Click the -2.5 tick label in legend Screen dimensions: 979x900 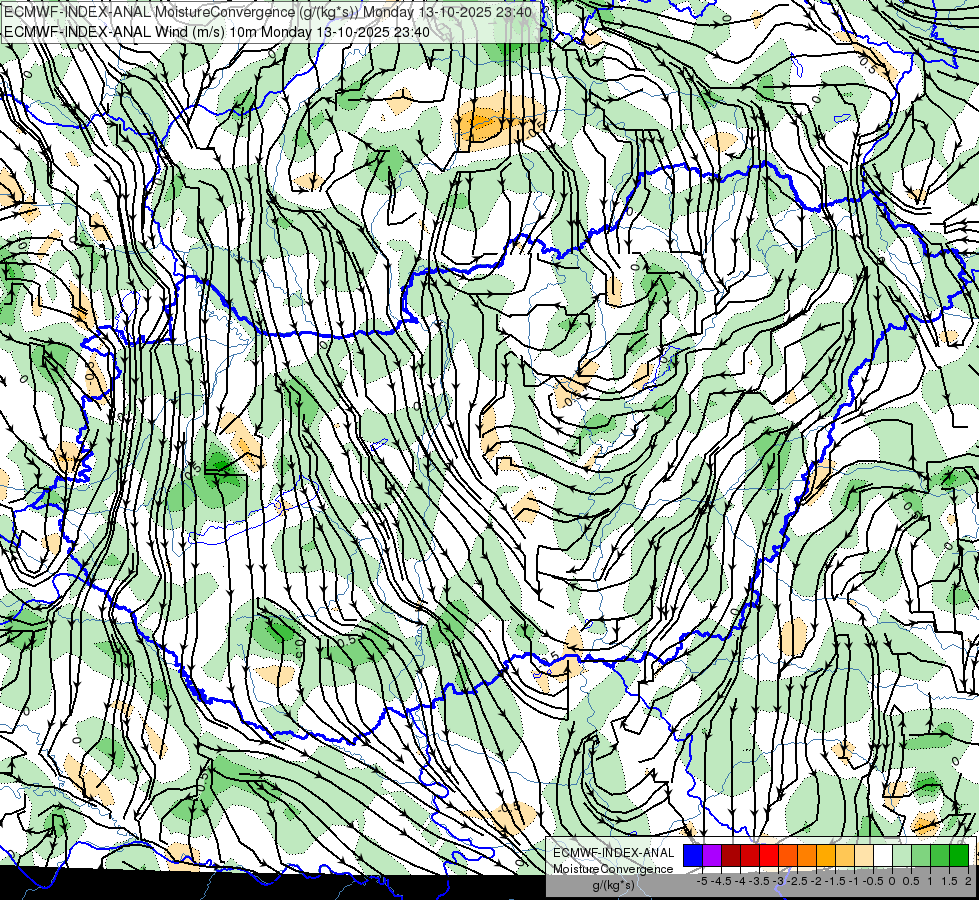pyautogui.click(x=797, y=881)
